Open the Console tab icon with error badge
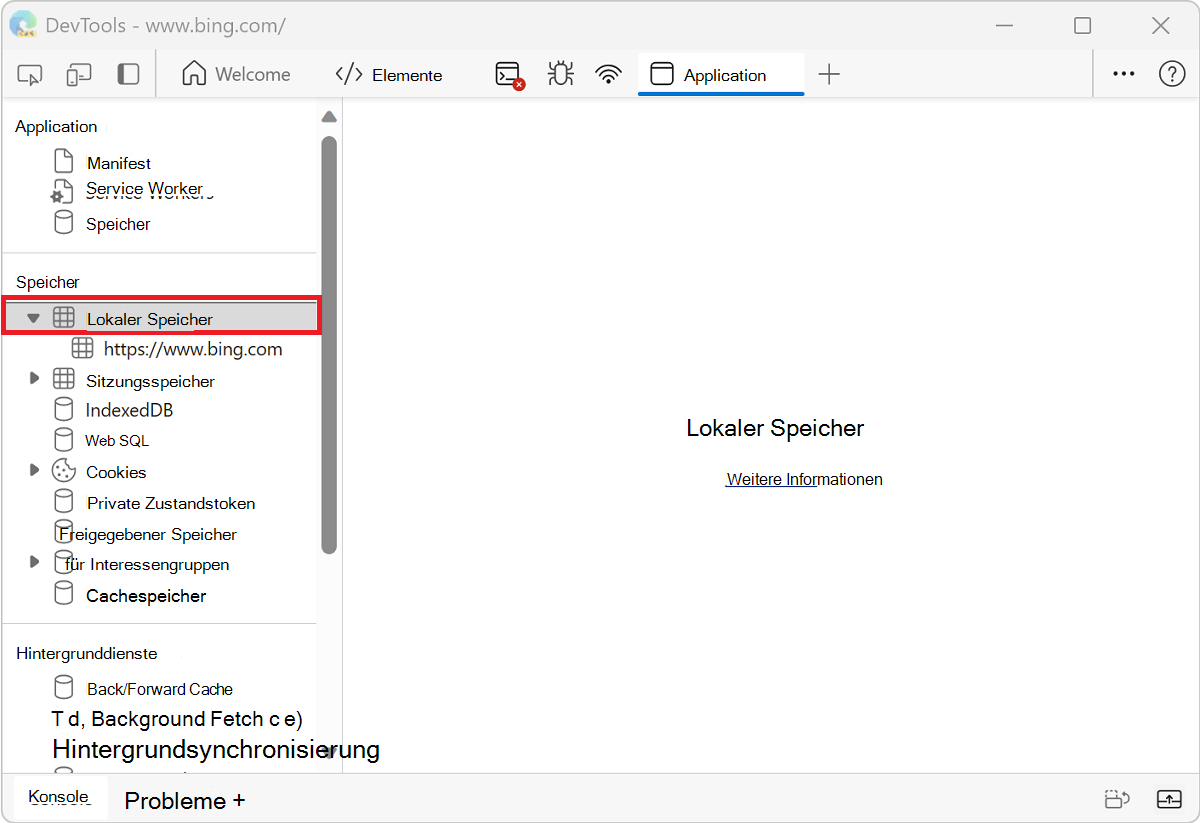Image resolution: width=1200 pixels, height=823 pixels. tap(510, 75)
